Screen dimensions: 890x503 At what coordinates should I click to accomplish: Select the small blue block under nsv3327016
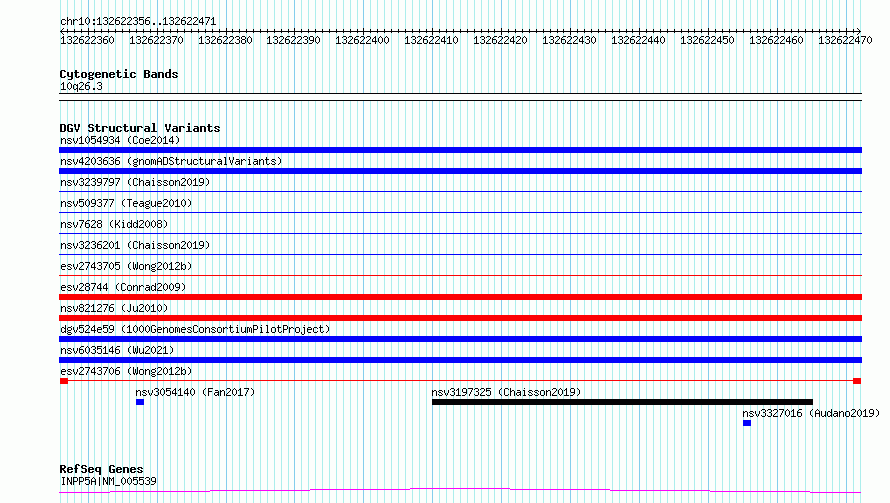click(x=747, y=423)
